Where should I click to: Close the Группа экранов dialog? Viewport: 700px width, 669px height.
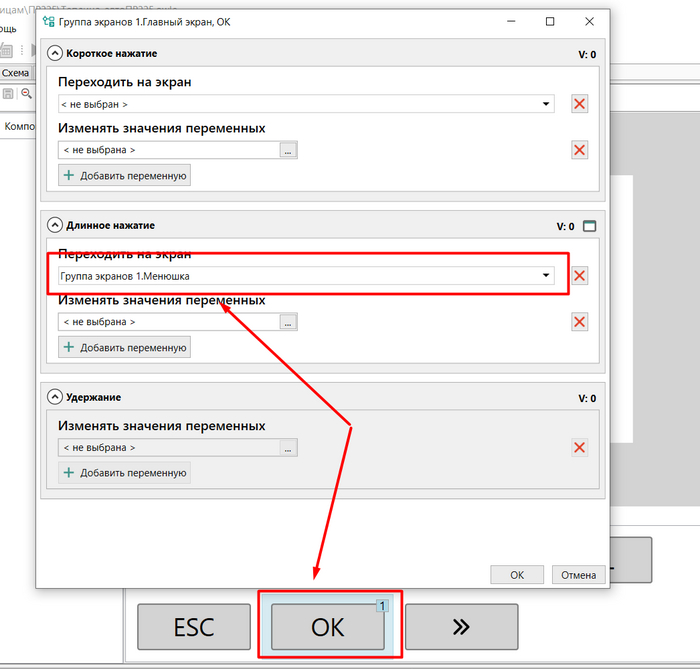click(589, 21)
